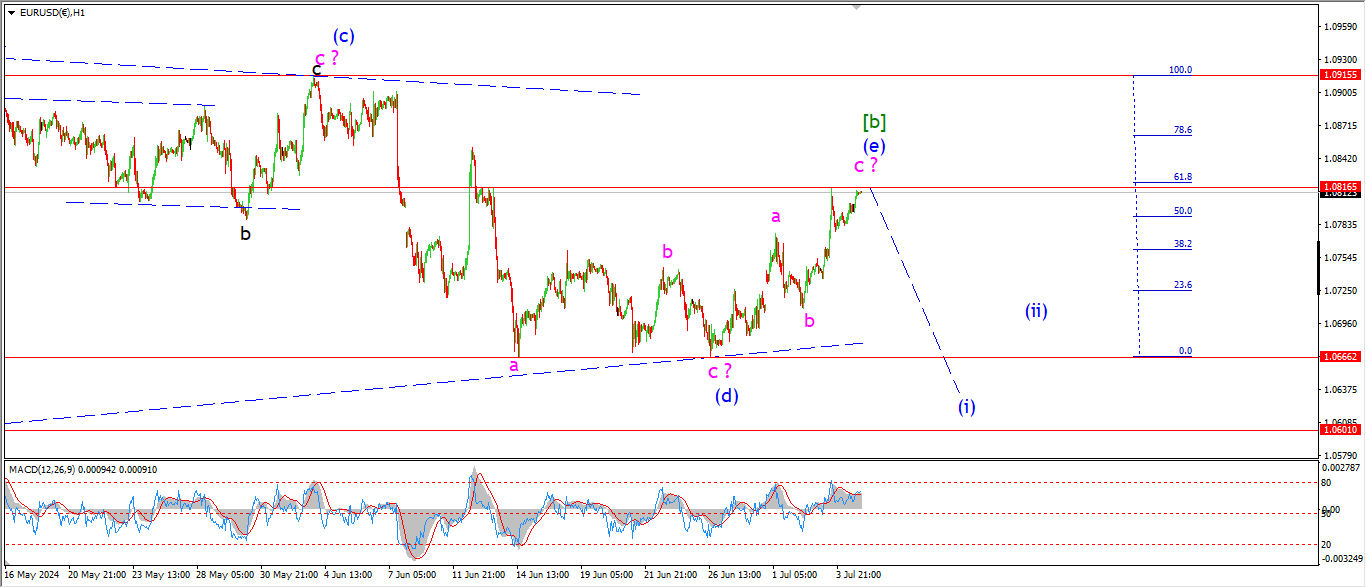Click the chart shift triangle marker
Screen dimensions: 1366x588
pos(856,7)
